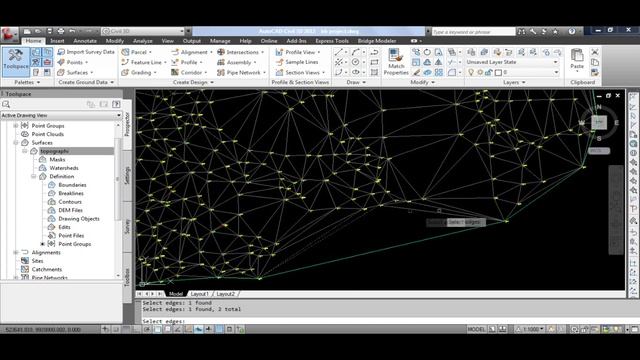640x360 pixels.
Task: Expand the Create Design panel
Action: tap(193, 82)
